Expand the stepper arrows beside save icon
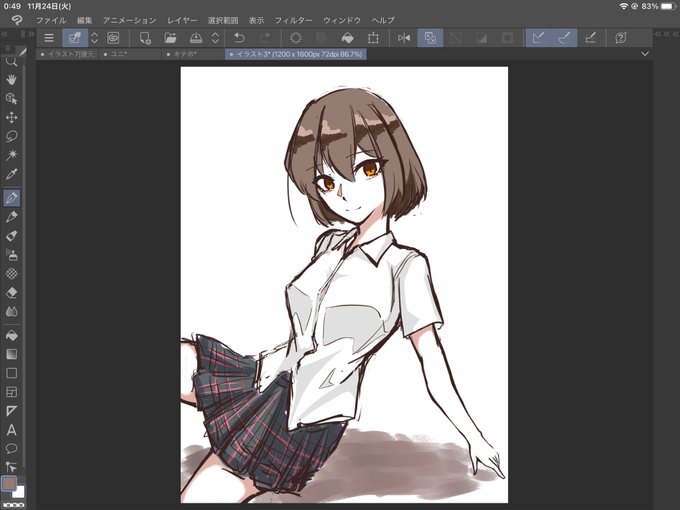Screen dimensions: 680x510 click(216, 38)
